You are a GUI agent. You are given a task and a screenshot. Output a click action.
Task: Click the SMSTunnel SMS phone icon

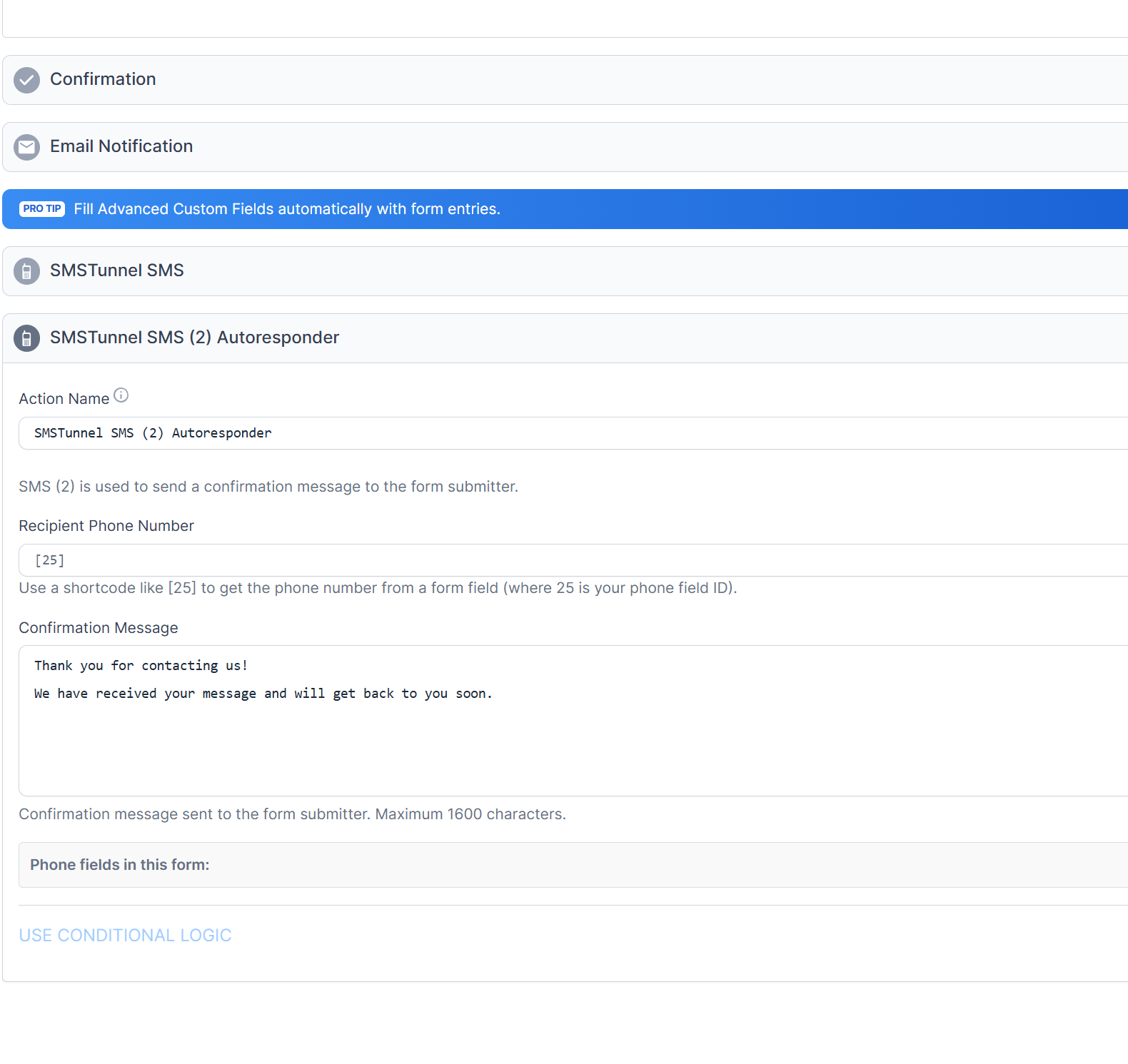coord(26,271)
